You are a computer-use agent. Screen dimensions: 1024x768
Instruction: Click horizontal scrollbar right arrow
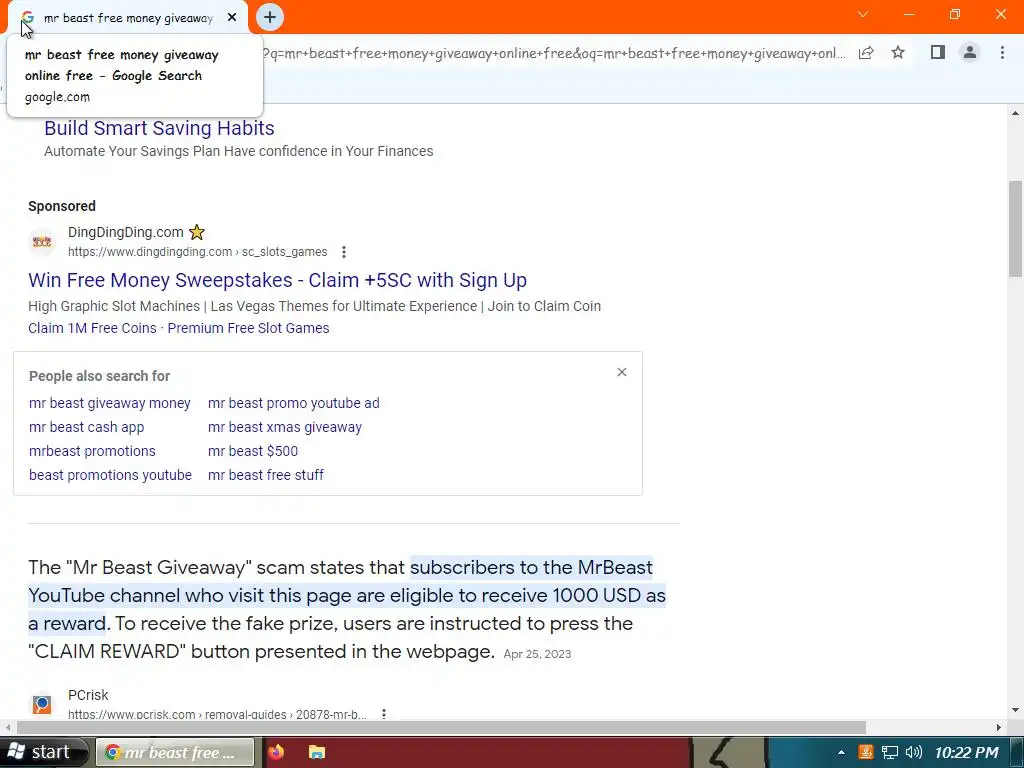[x=999, y=728]
